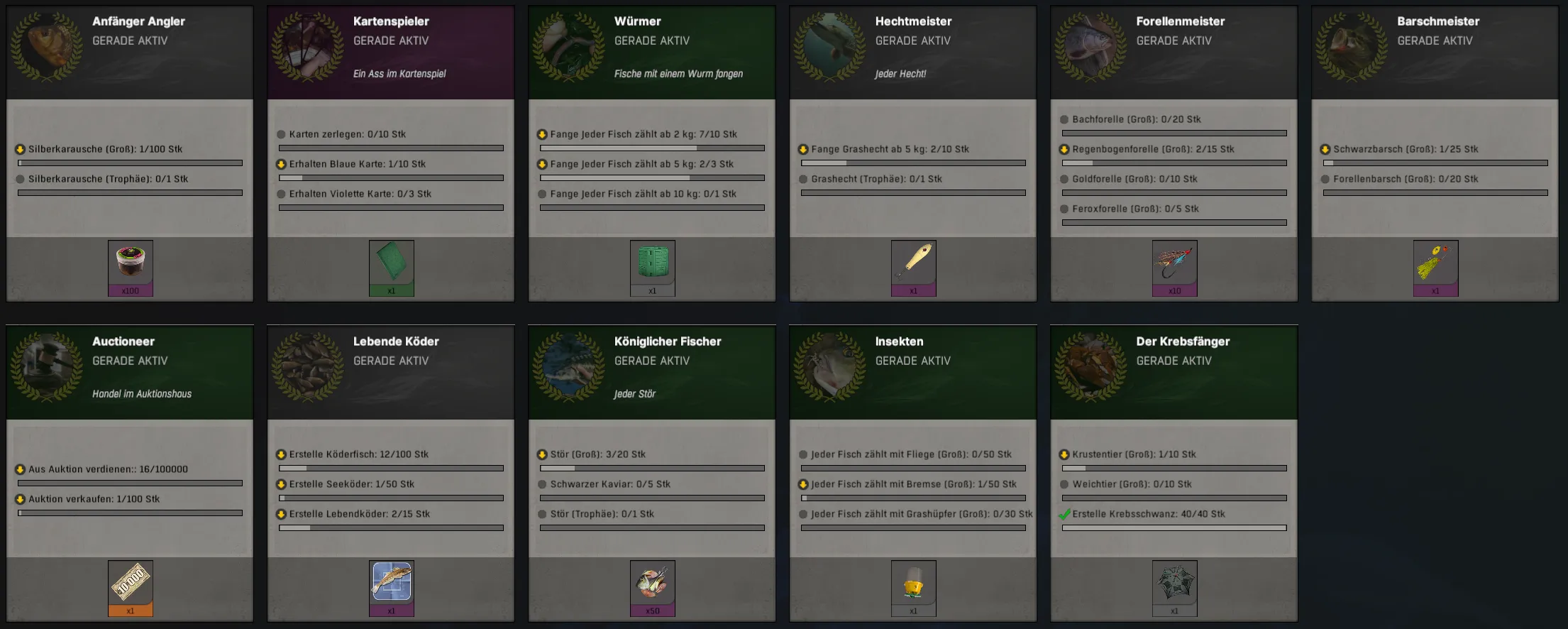This screenshot has width=1568, height=629.
Task: Click the fly lure reward in Forellenmeister
Action: [1175, 268]
